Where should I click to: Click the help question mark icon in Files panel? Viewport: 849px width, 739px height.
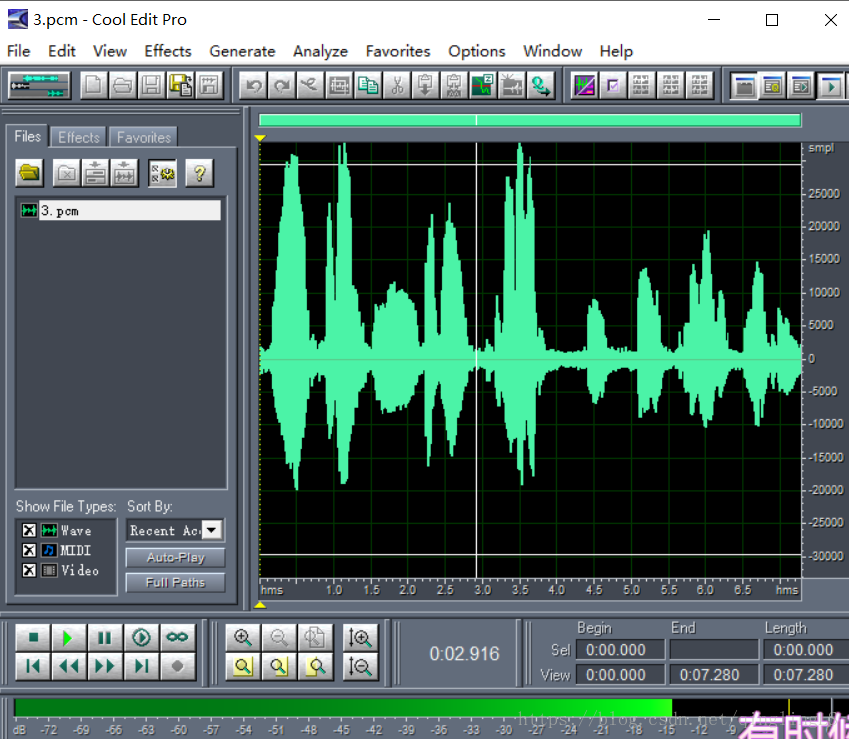[199, 172]
